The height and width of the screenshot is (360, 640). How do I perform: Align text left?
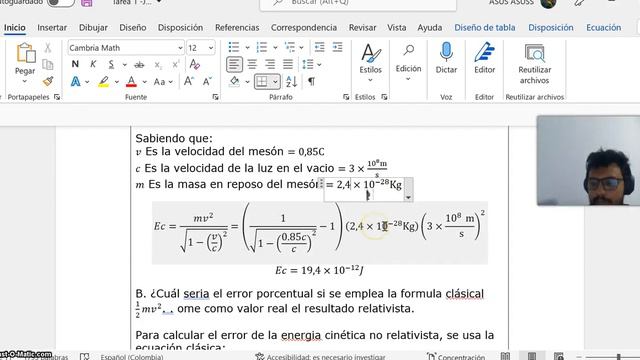click(x=234, y=64)
